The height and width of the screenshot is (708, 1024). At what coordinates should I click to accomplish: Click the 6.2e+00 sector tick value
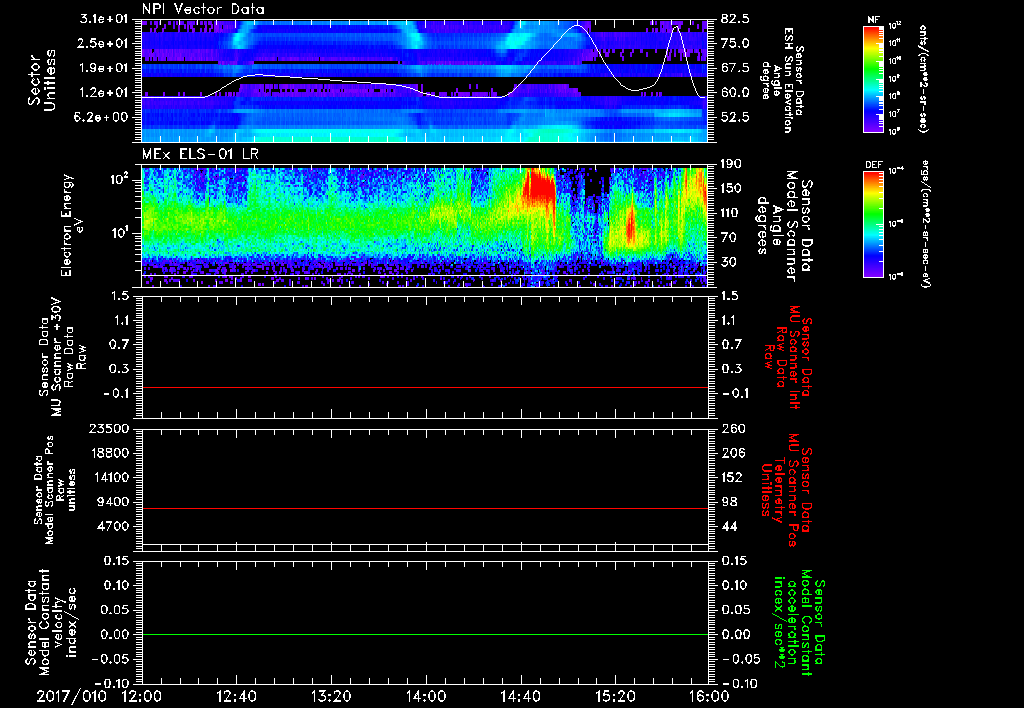tap(103, 118)
